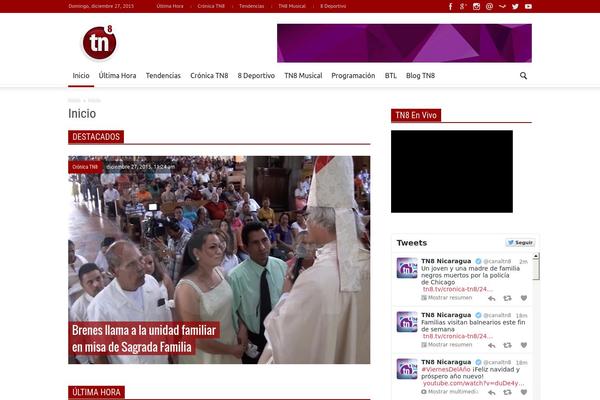600x400 pixels.
Task: Expand Mostrar resumen on the balnearios tweet
Action: tap(447, 345)
